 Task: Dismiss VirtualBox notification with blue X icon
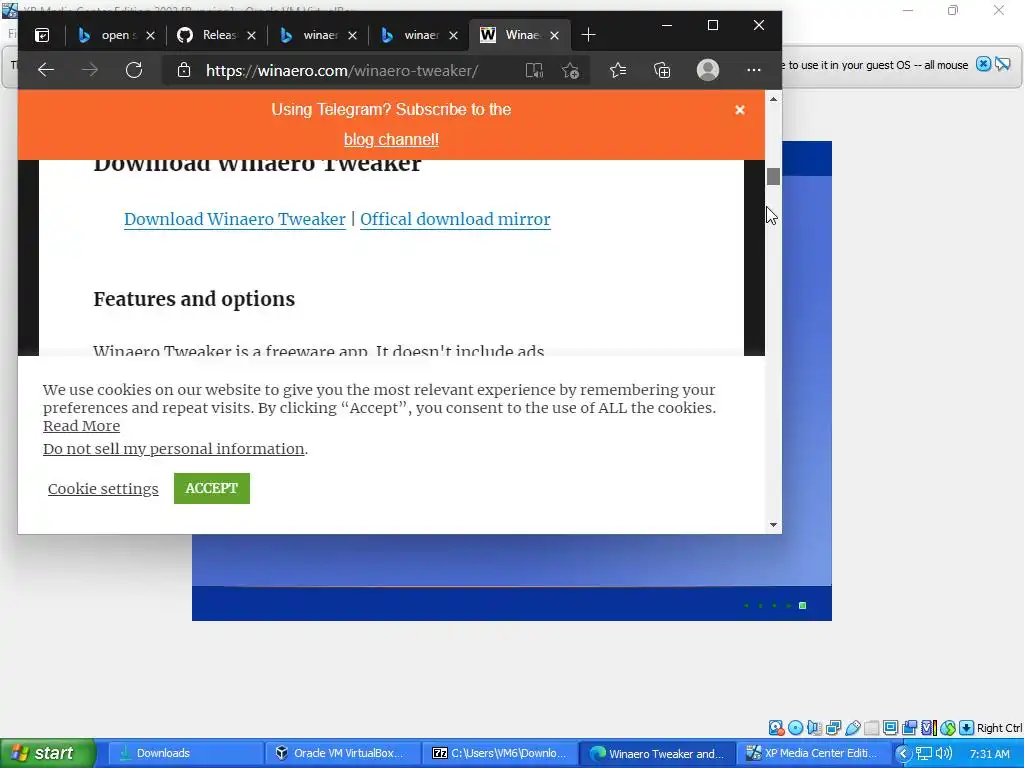[x=983, y=64]
